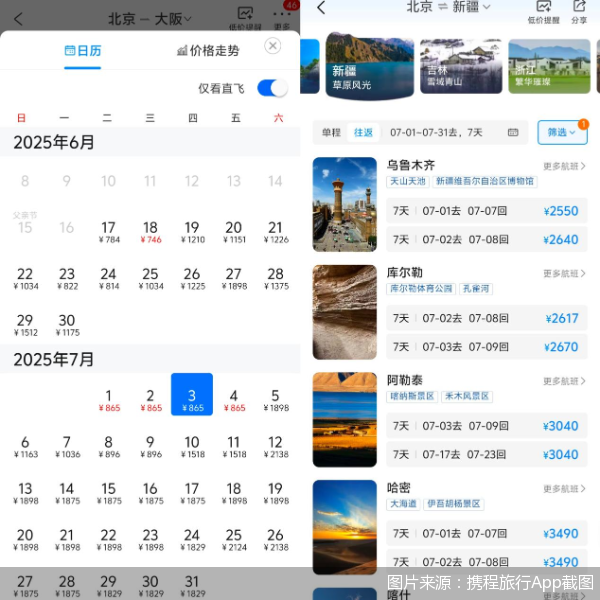600x600 pixels.
Task: Pick July 5 priced ¥1898
Action: click(276, 400)
